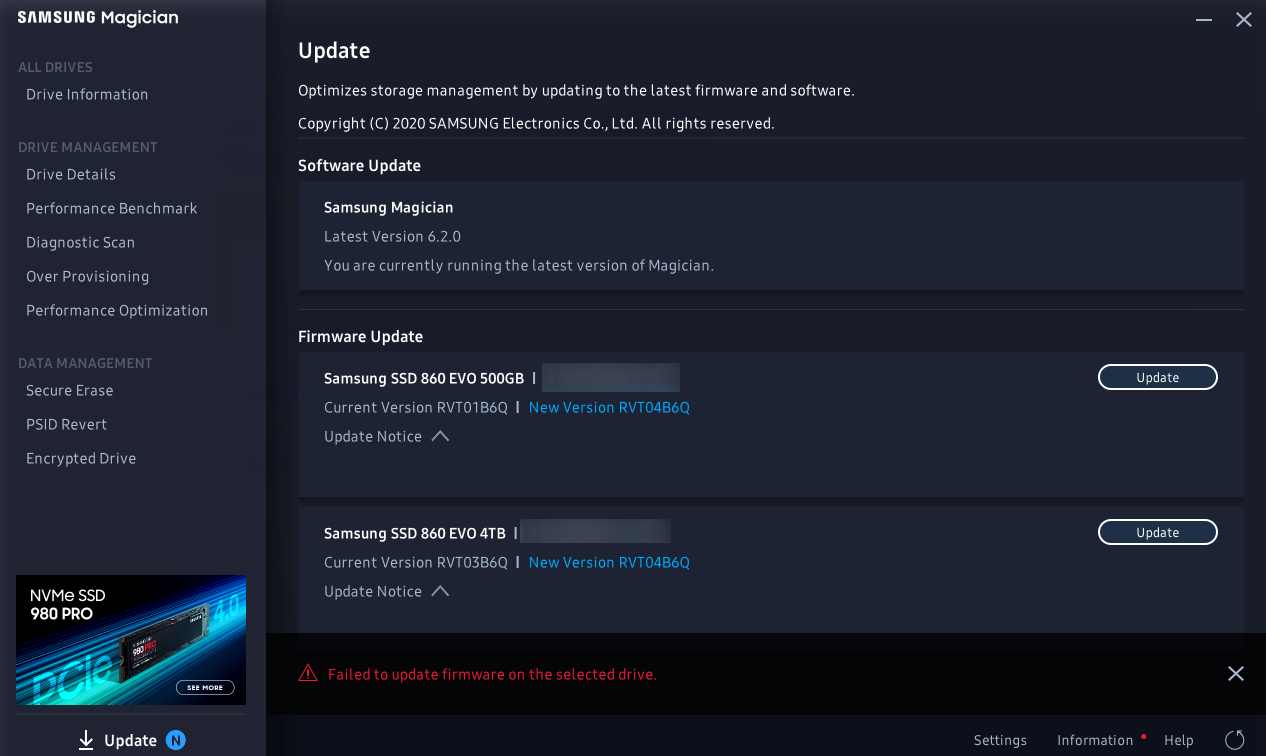The width and height of the screenshot is (1266, 756).
Task: Minimize the Samsung Magician window
Action: coord(1204,20)
